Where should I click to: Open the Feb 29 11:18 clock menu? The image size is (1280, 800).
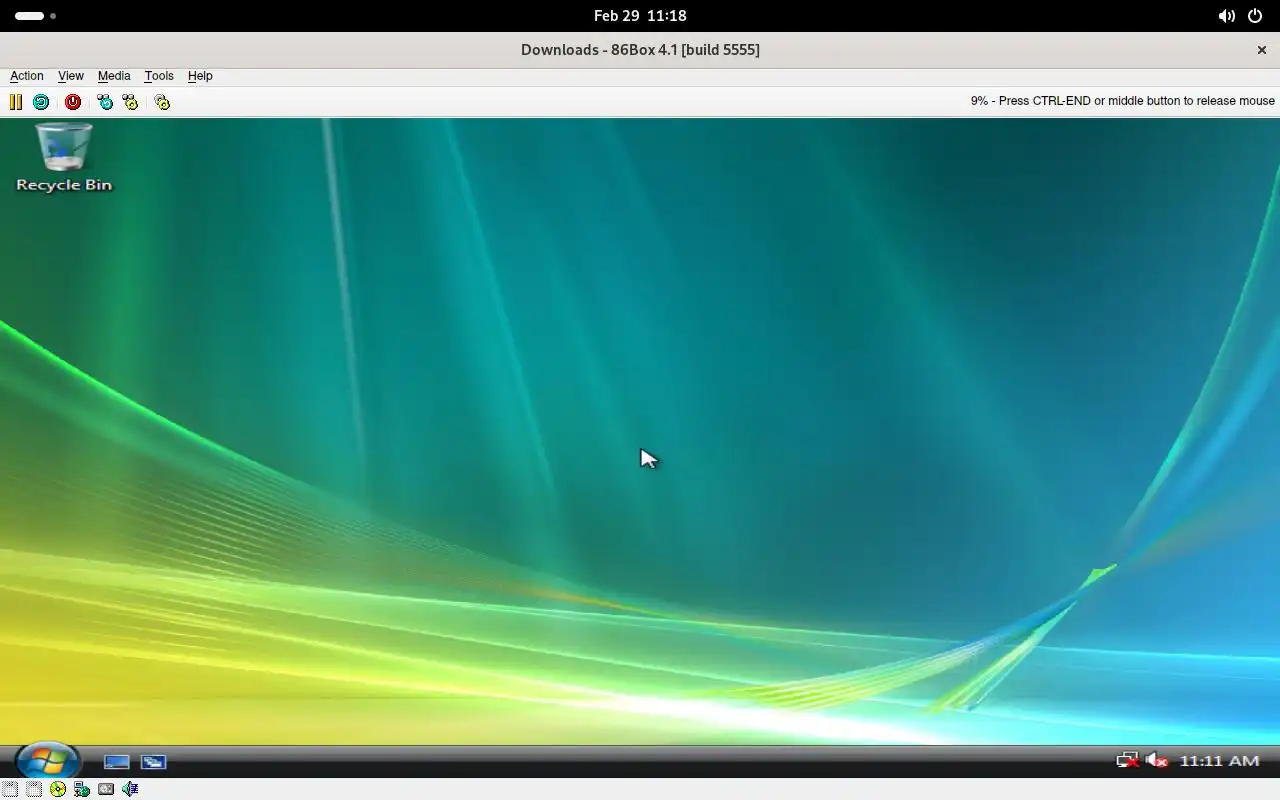point(640,16)
